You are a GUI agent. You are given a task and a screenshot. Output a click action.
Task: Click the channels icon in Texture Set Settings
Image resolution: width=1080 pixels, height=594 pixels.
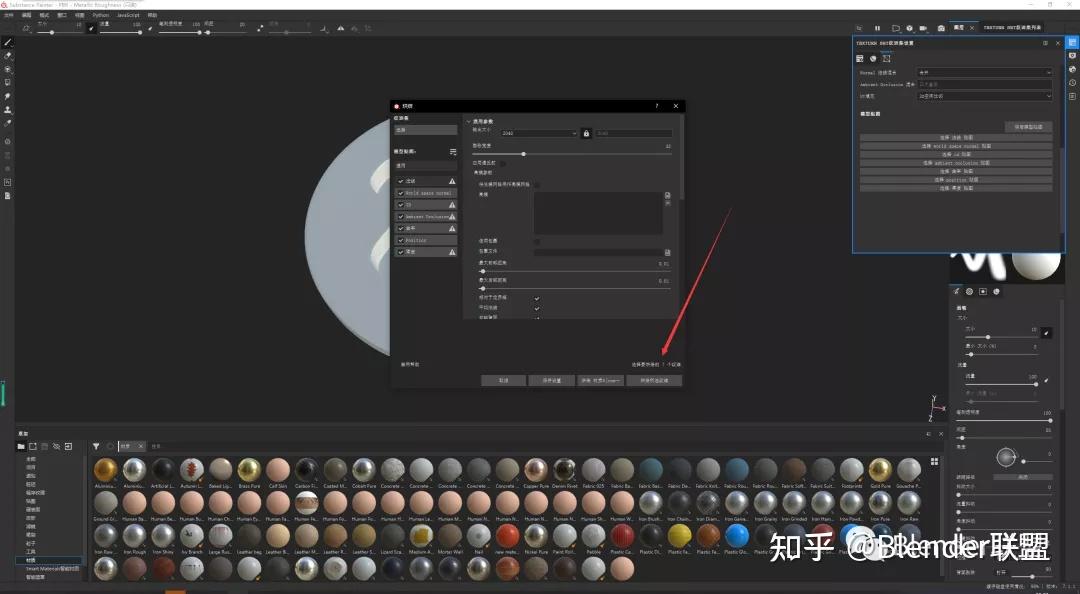(x=873, y=59)
